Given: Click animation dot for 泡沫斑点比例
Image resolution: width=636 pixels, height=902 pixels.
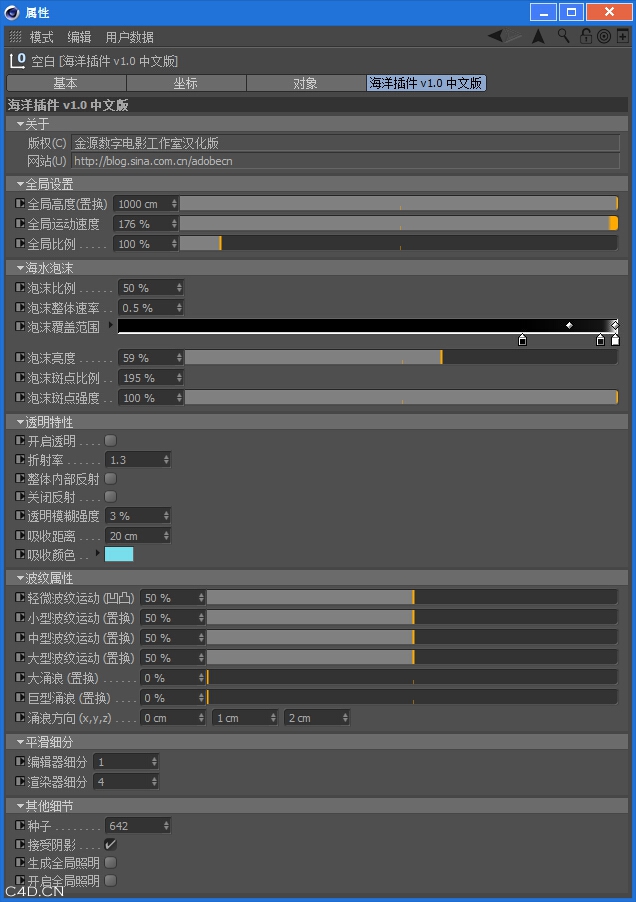Looking at the screenshot, I should coord(20,377).
